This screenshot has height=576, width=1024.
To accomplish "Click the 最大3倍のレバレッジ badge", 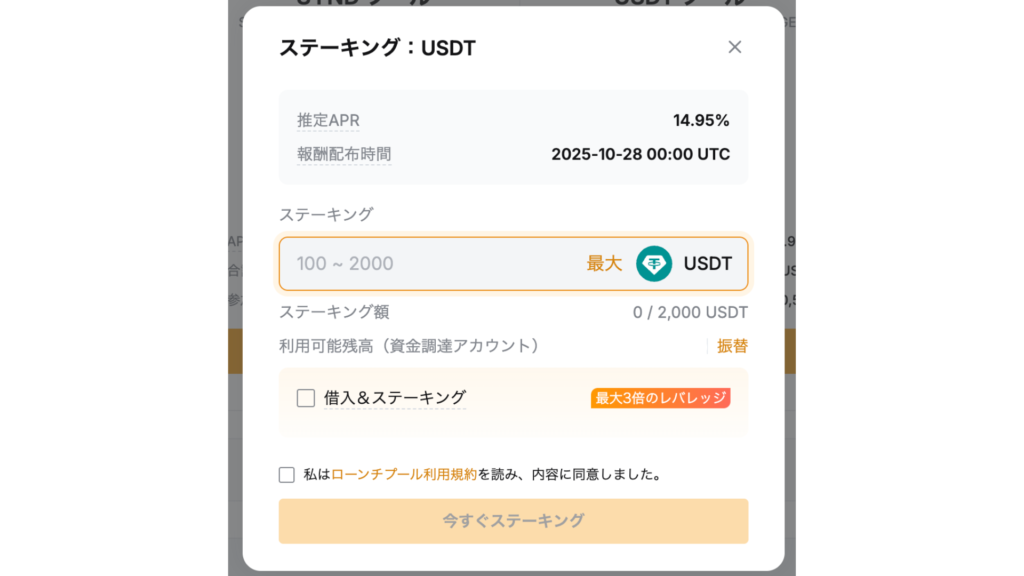I will (660, 398).
